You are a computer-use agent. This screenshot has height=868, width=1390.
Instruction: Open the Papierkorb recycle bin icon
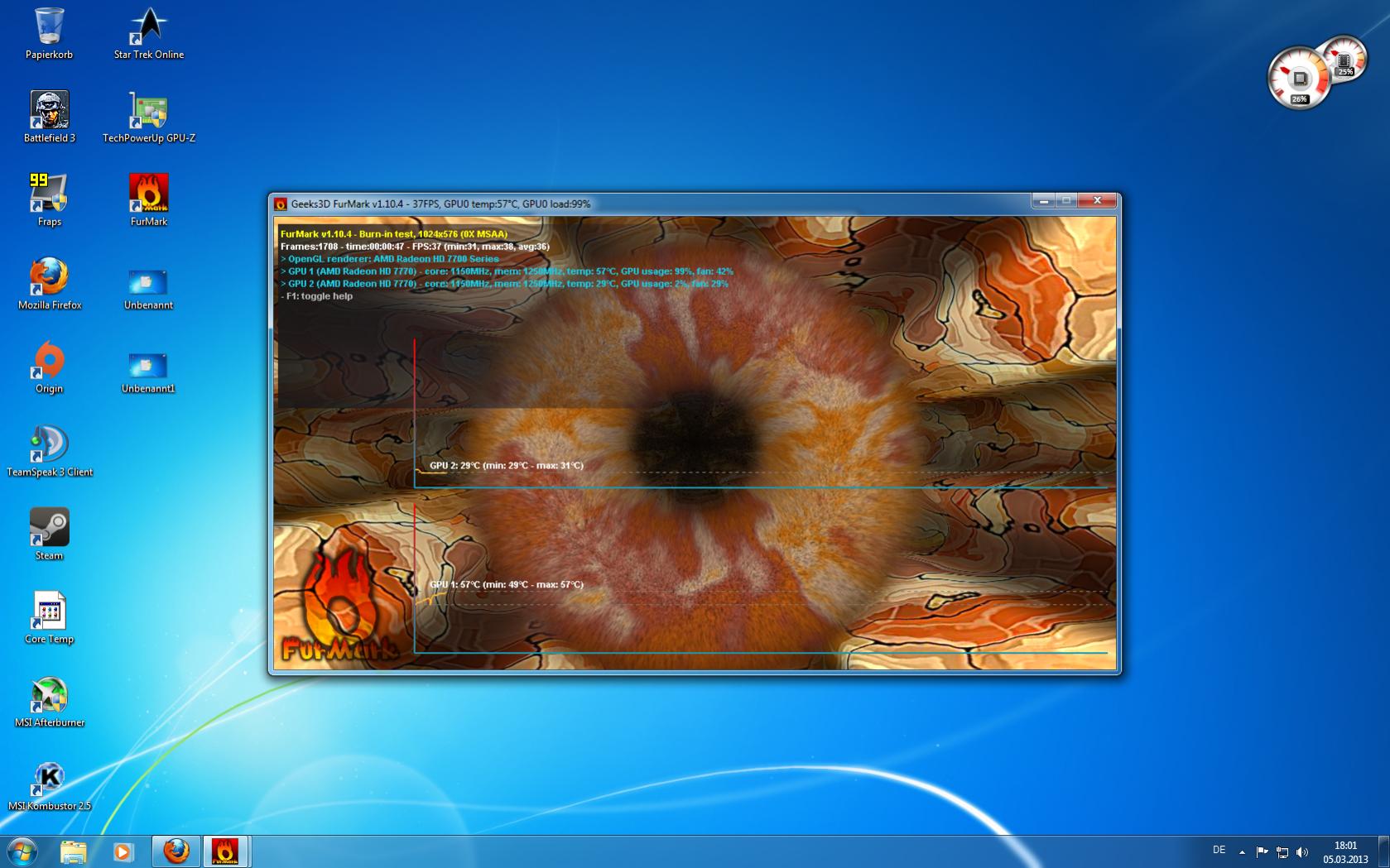tap(49, 33)
